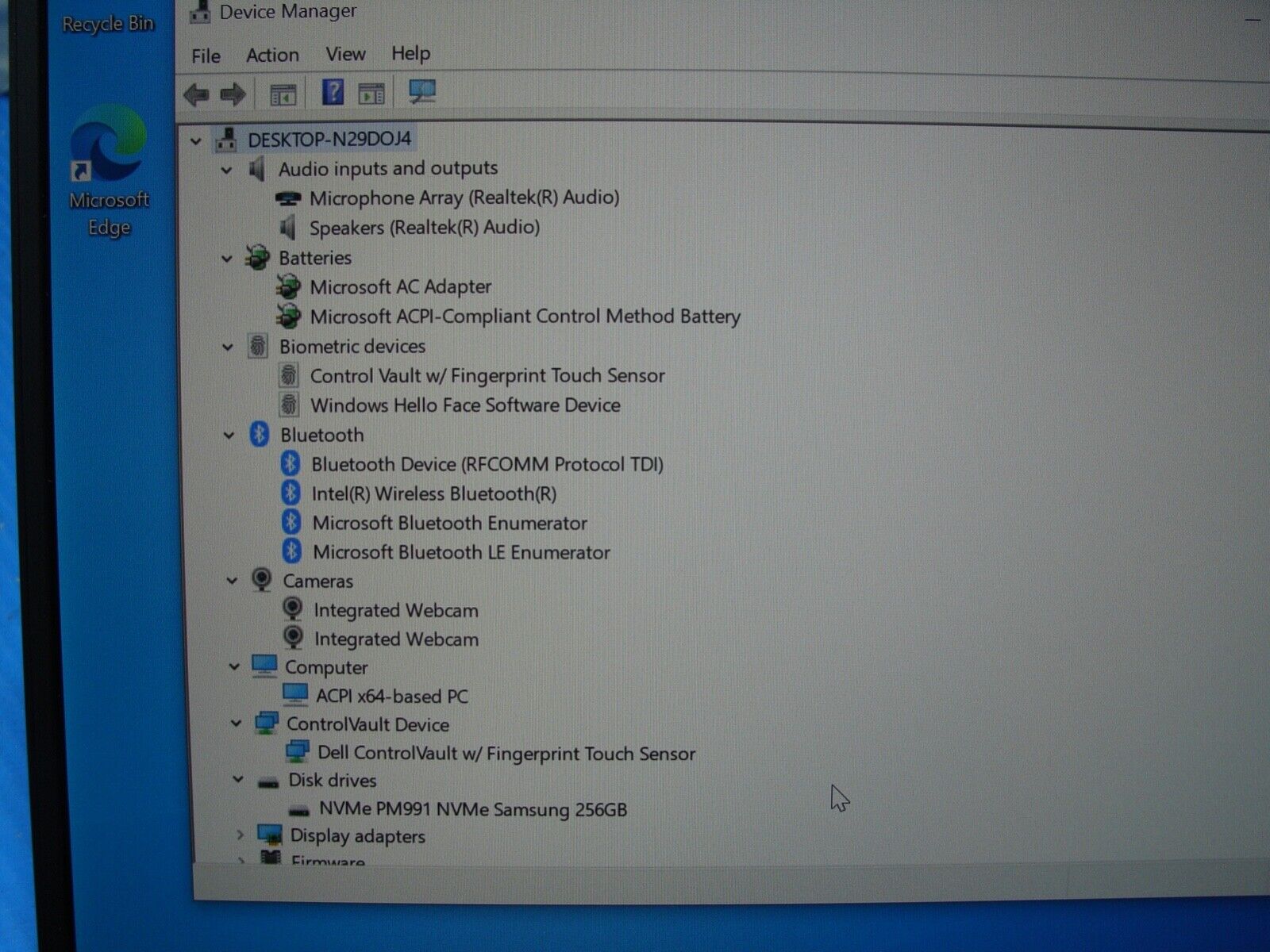
Task: Click the Computer category monitor icon
Action: (264, 666)
